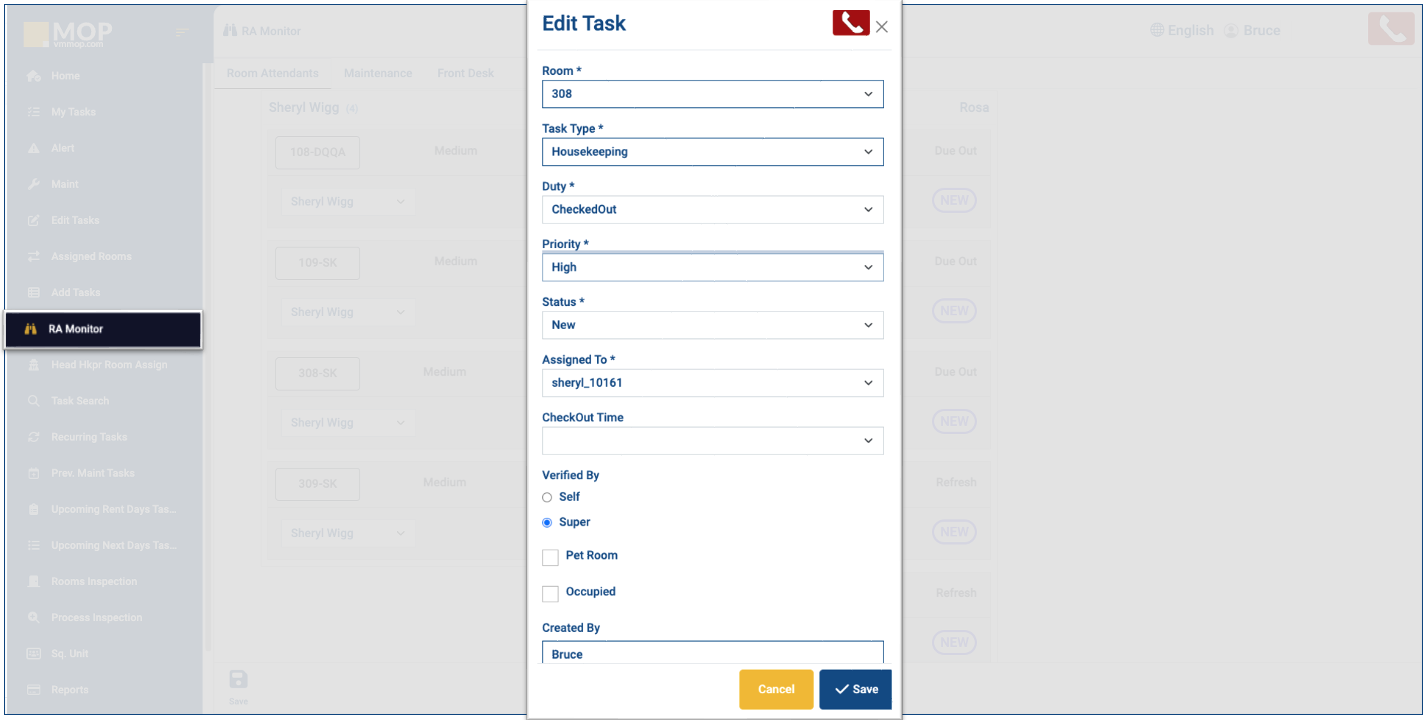Open Reports in the sidebar menu

(70, 690)
